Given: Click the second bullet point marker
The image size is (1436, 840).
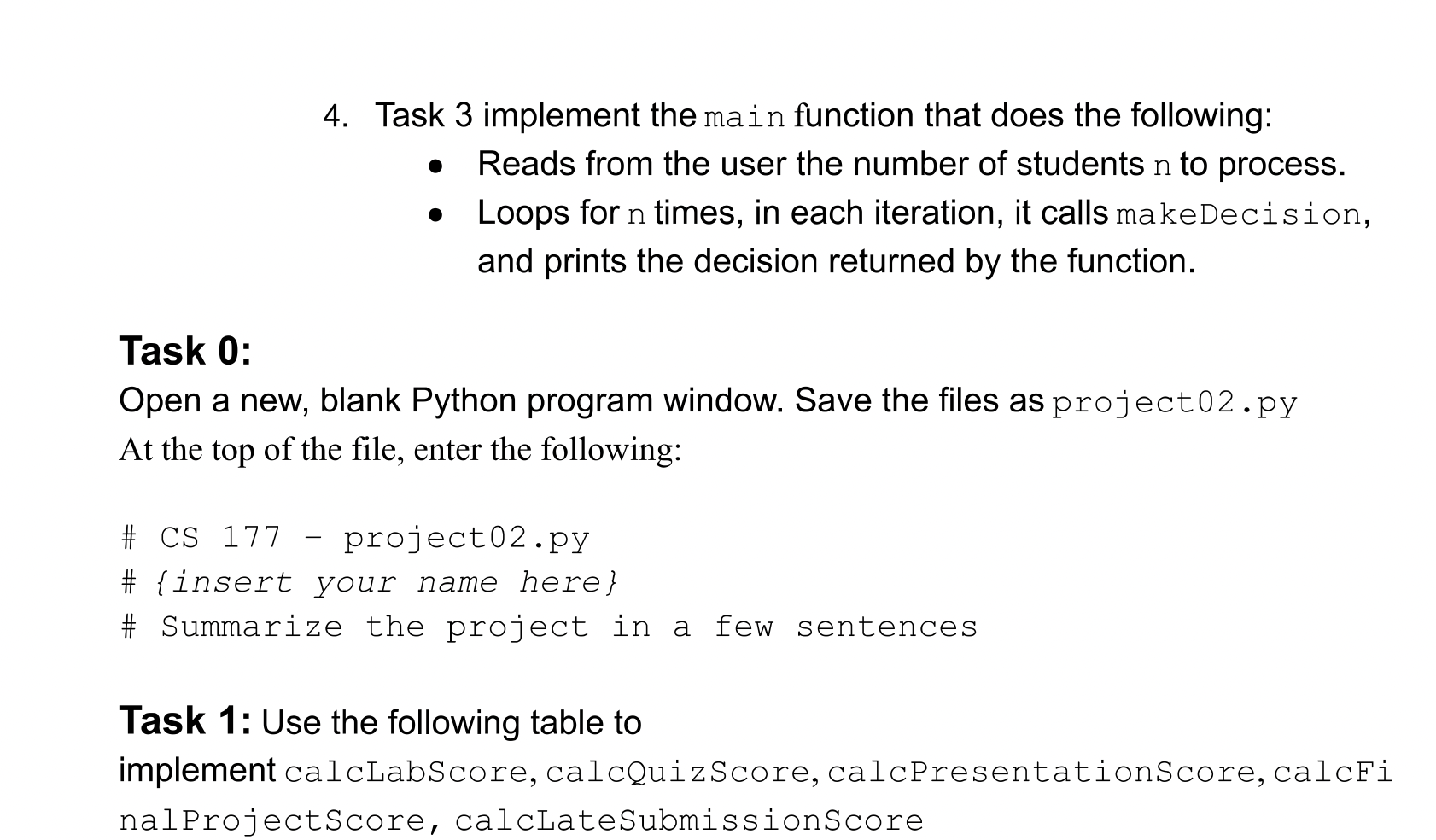Looking at the screenshot, I should [435, 215].
